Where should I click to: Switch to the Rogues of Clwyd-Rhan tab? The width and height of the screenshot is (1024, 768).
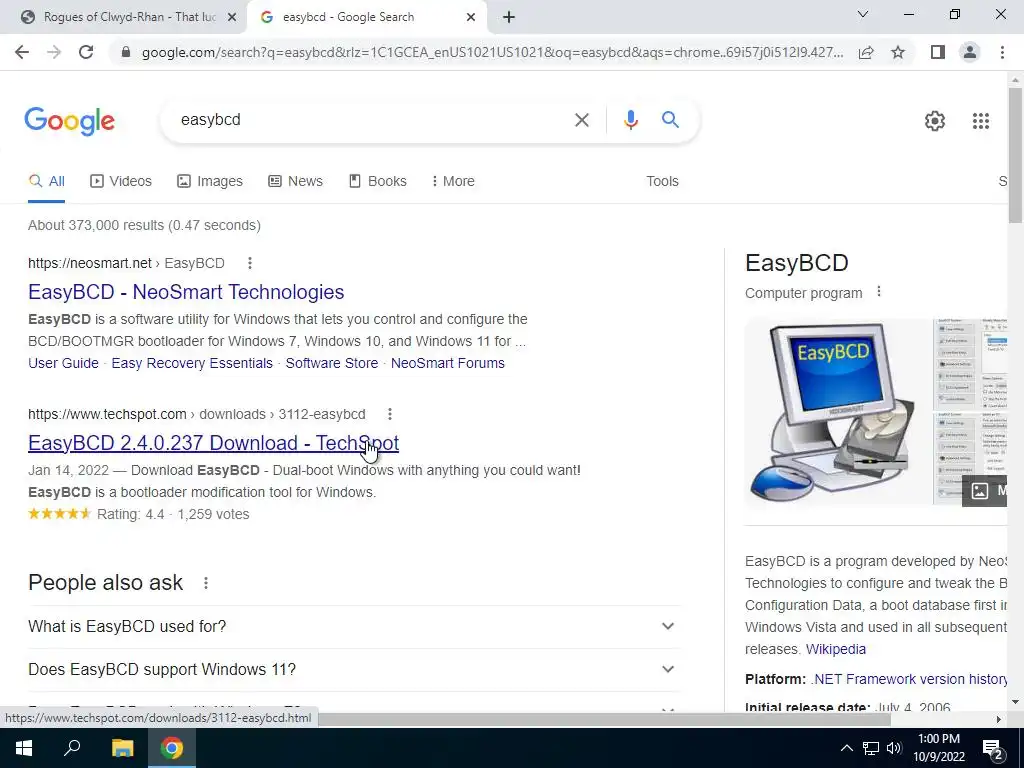[129, 17]
